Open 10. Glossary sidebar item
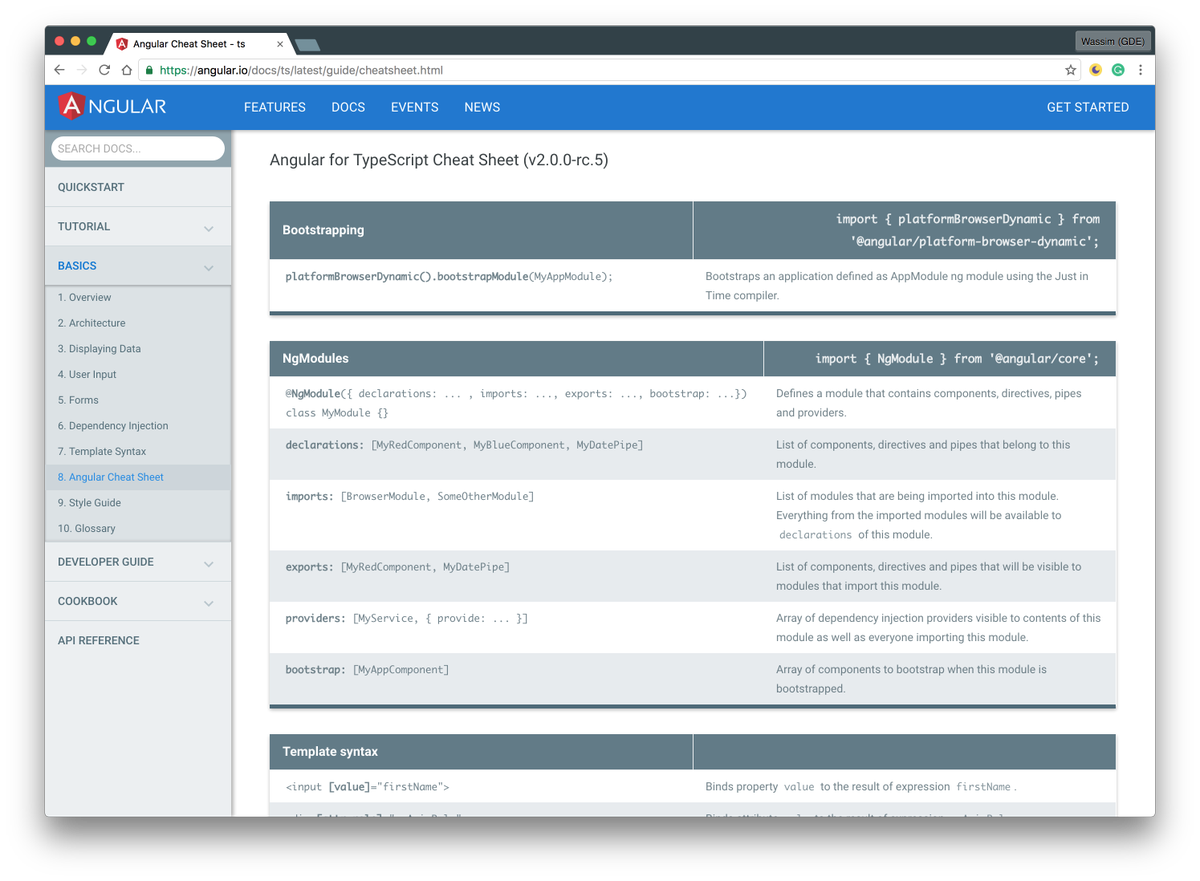The image size is (1200, 881). tap(138, 528)
